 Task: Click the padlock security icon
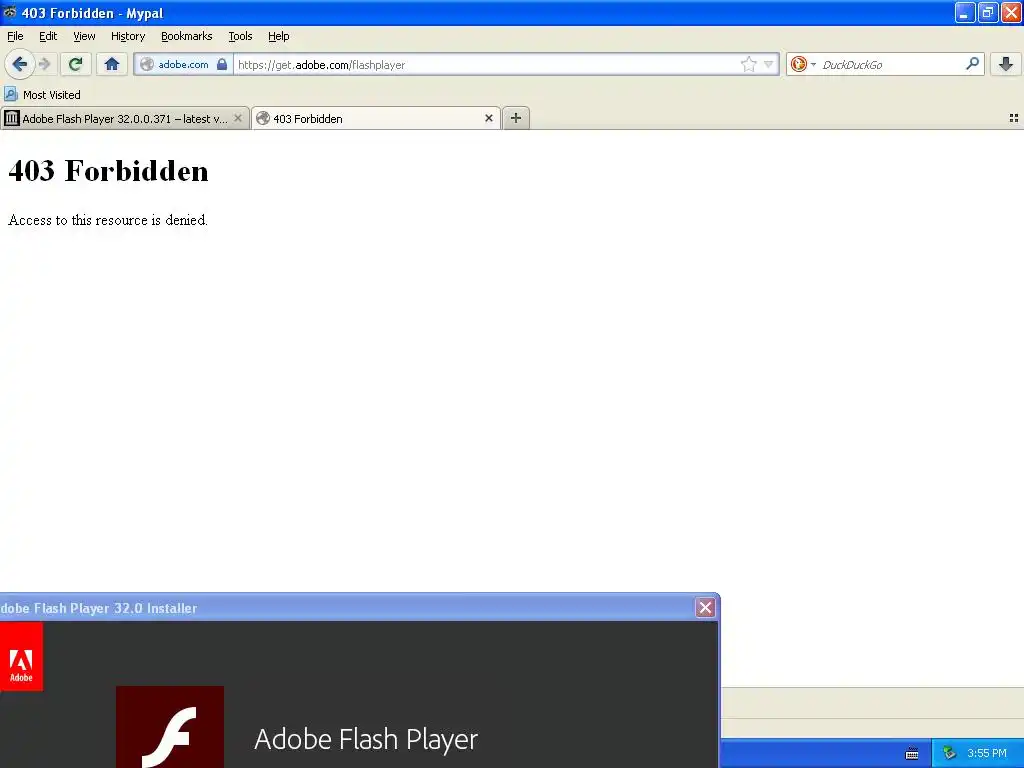pyautogui.click(x=222, y=64)
